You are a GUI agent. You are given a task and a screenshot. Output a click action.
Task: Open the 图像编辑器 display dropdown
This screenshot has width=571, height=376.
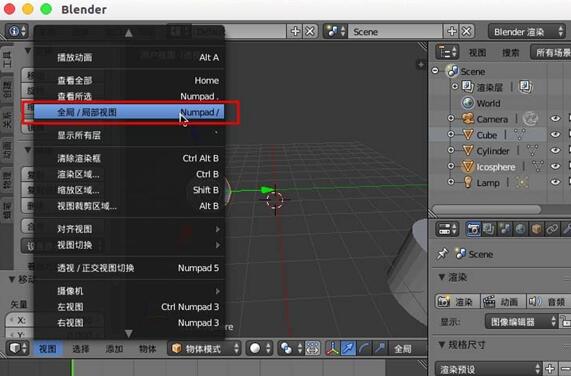point(521,322)
